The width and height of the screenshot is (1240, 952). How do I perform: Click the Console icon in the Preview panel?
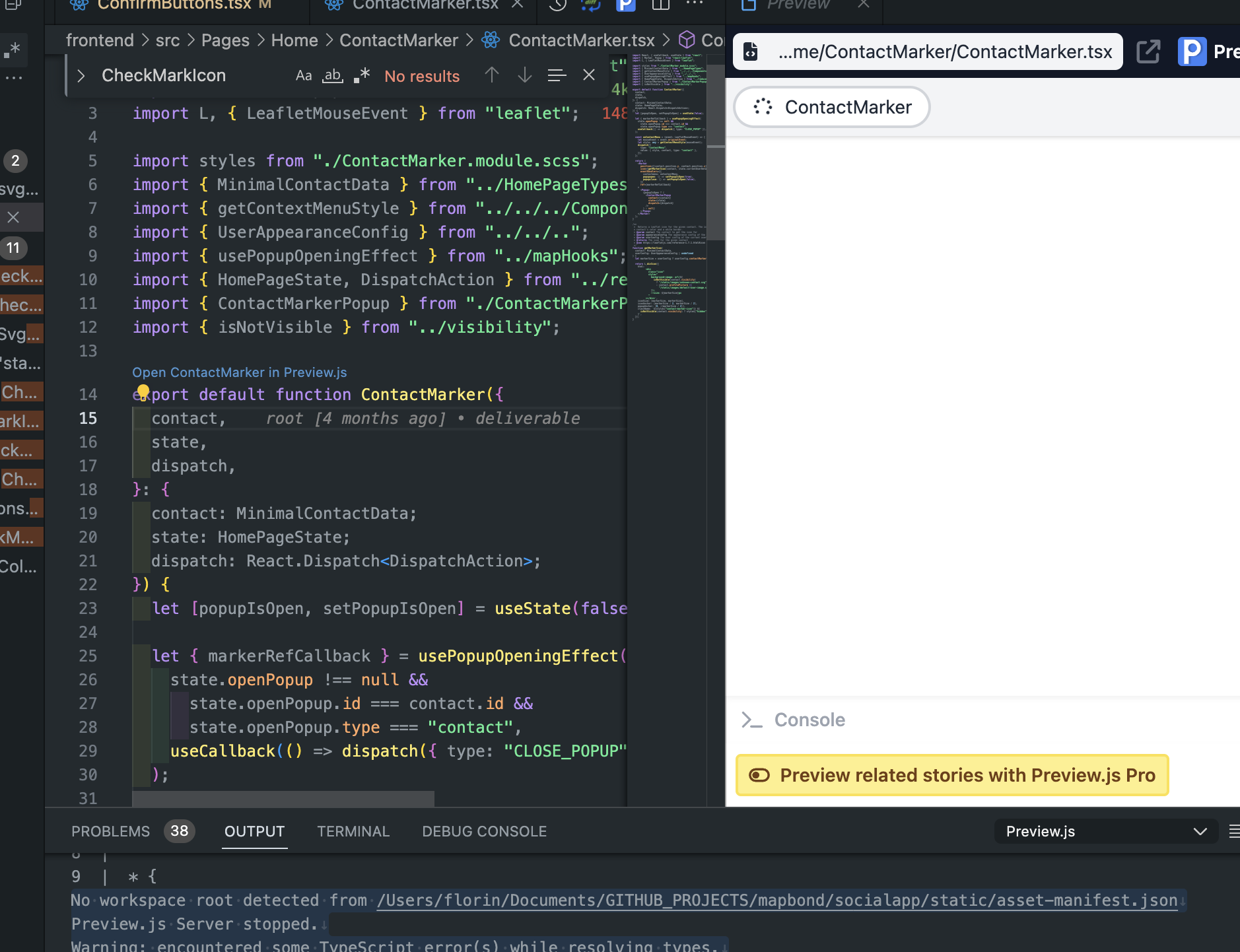pos(753,720)
